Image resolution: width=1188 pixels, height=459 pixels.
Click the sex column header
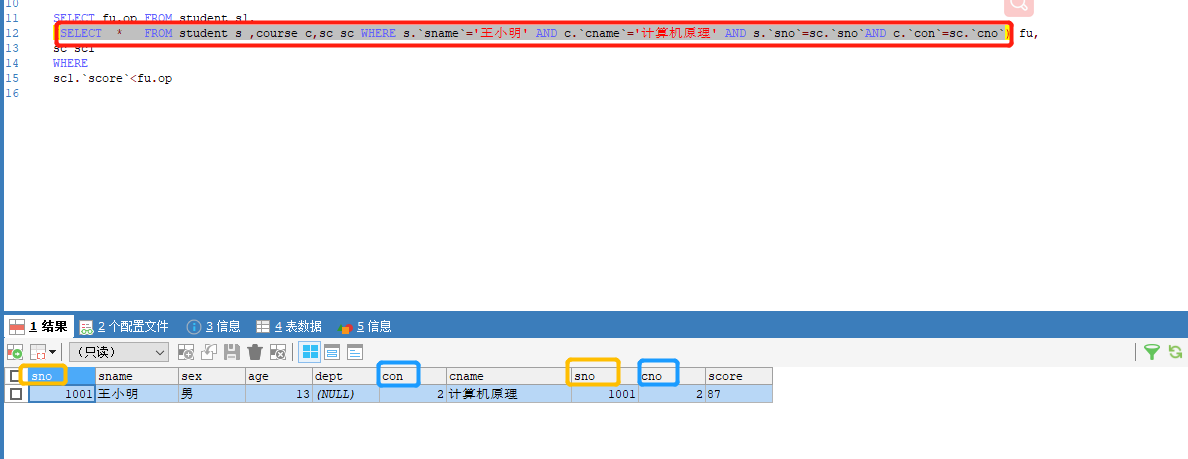click(x=211, y=376)
